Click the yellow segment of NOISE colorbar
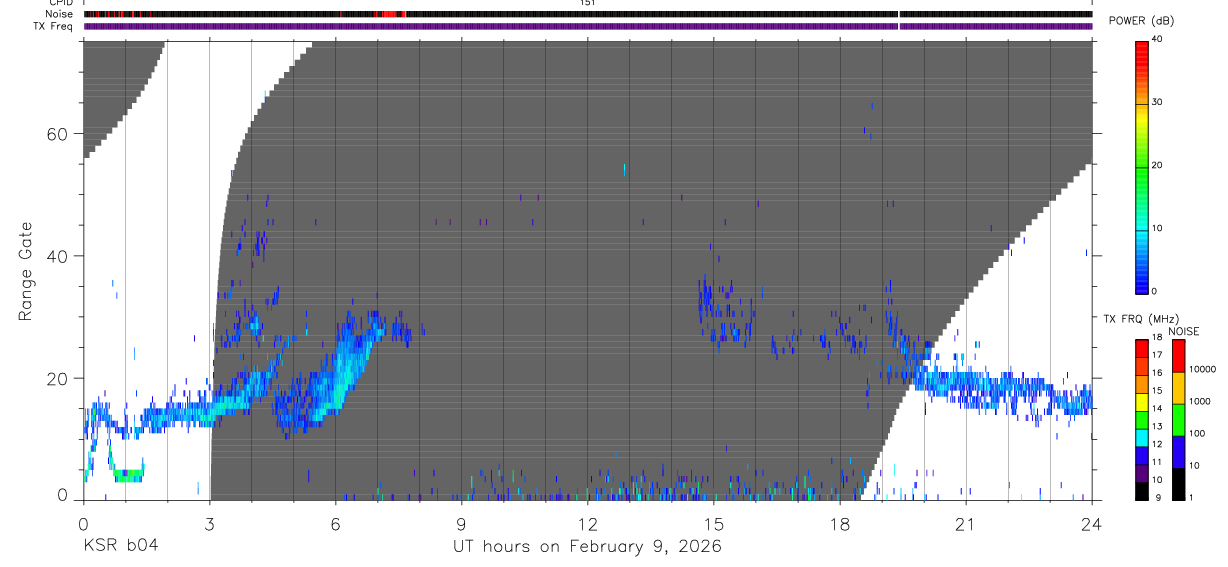Viewport: 1228px width, 567px height. 1178,388
